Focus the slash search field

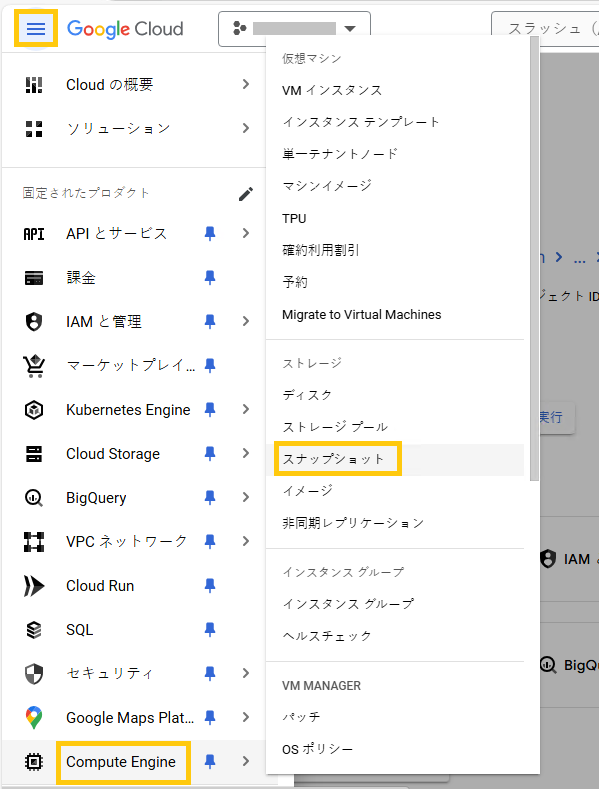tap(546, 29)
